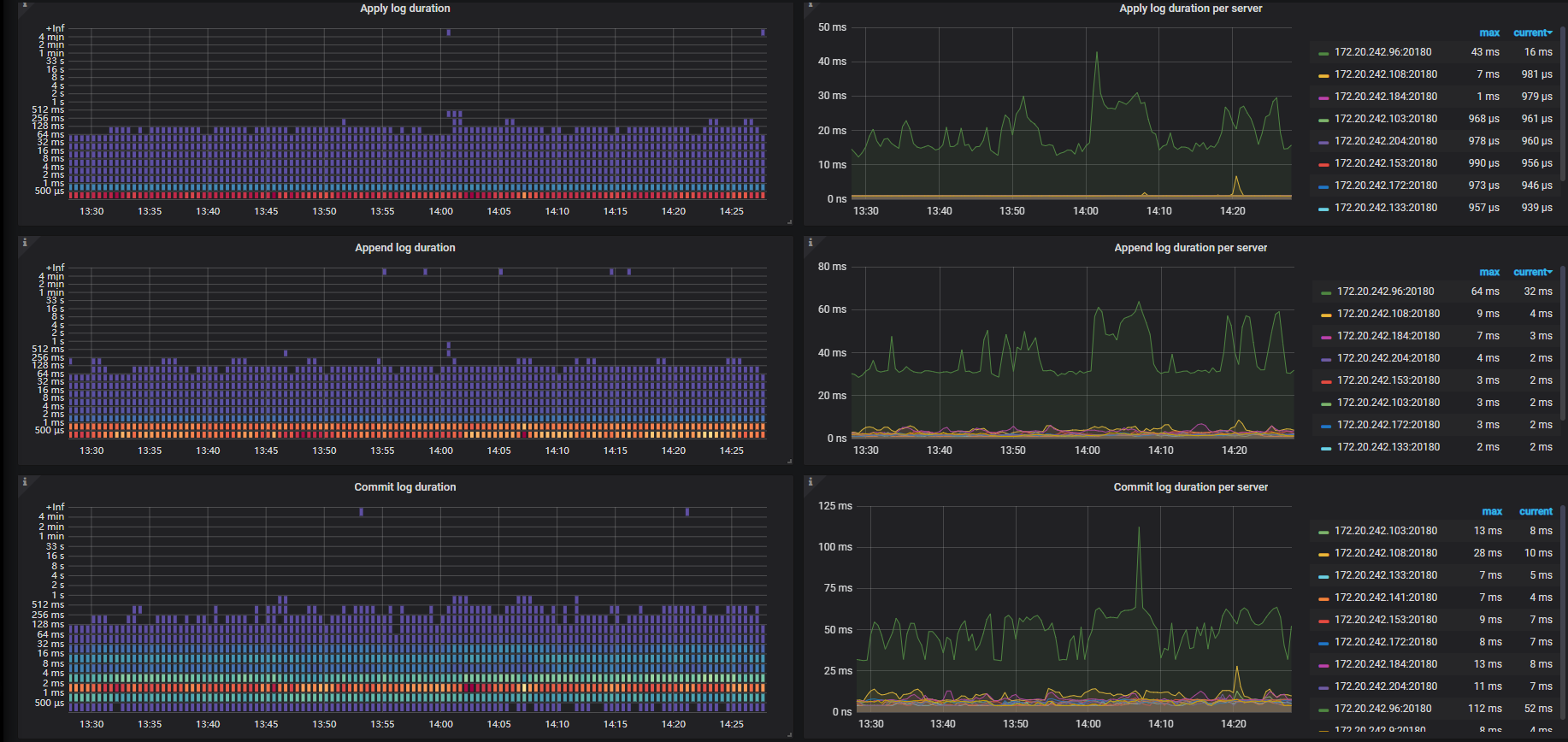
Task: Toggle series 172.20.242.141:20180 in Commit log legend
Action: (1385, 598)
